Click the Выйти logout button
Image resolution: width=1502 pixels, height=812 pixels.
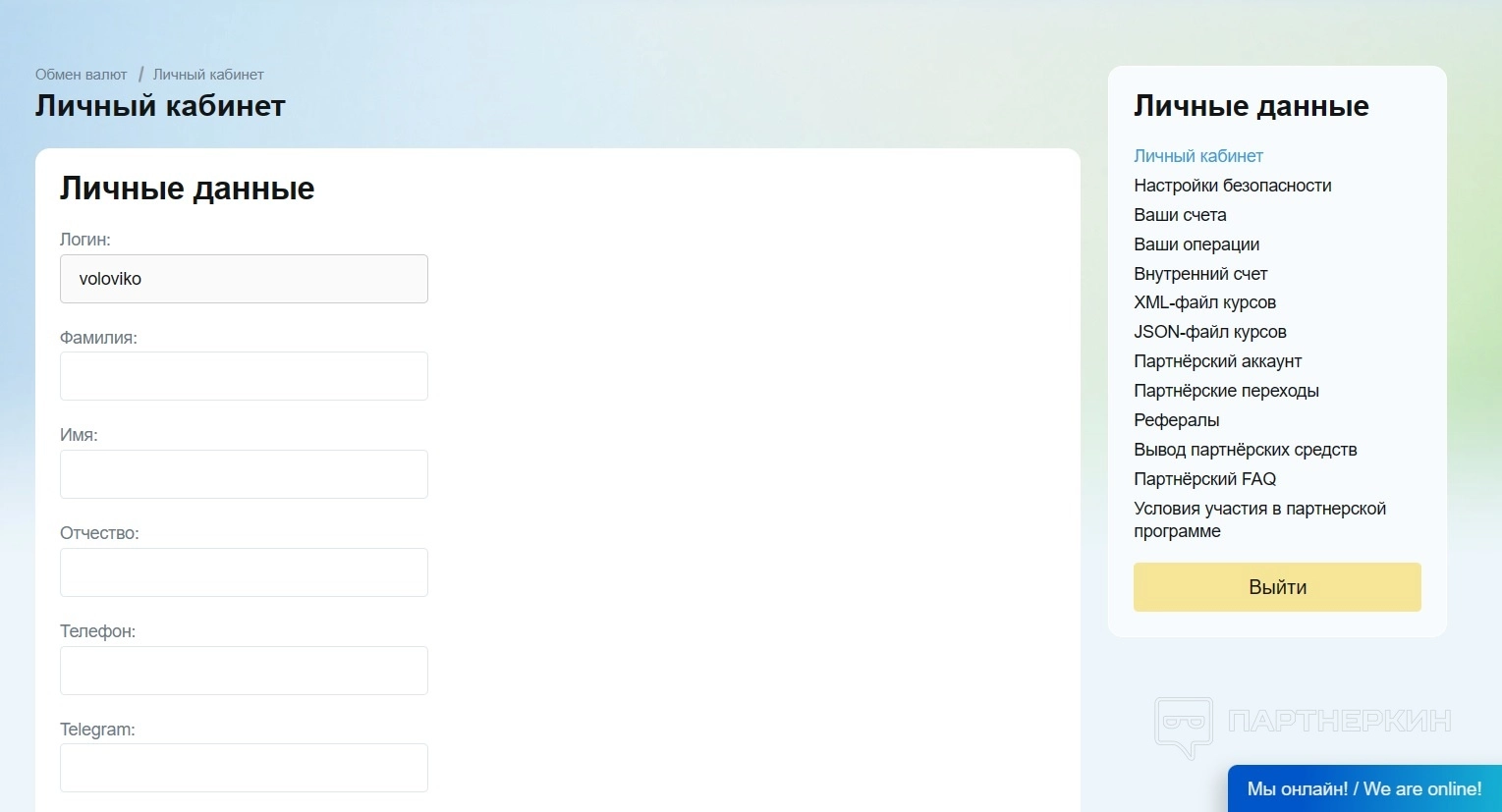(x=1277, y=587)
